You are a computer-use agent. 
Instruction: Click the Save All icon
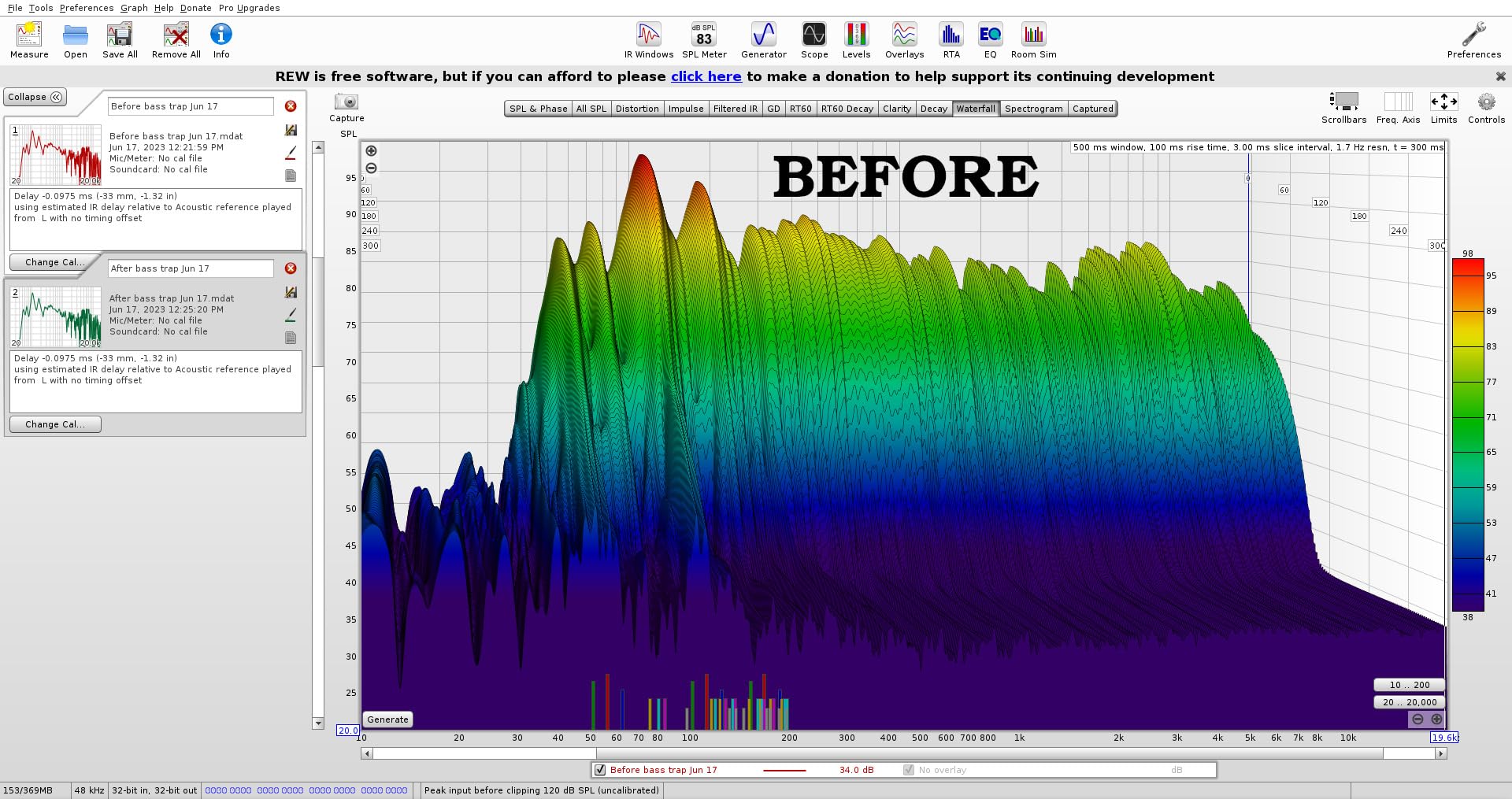tap(120, 40)
